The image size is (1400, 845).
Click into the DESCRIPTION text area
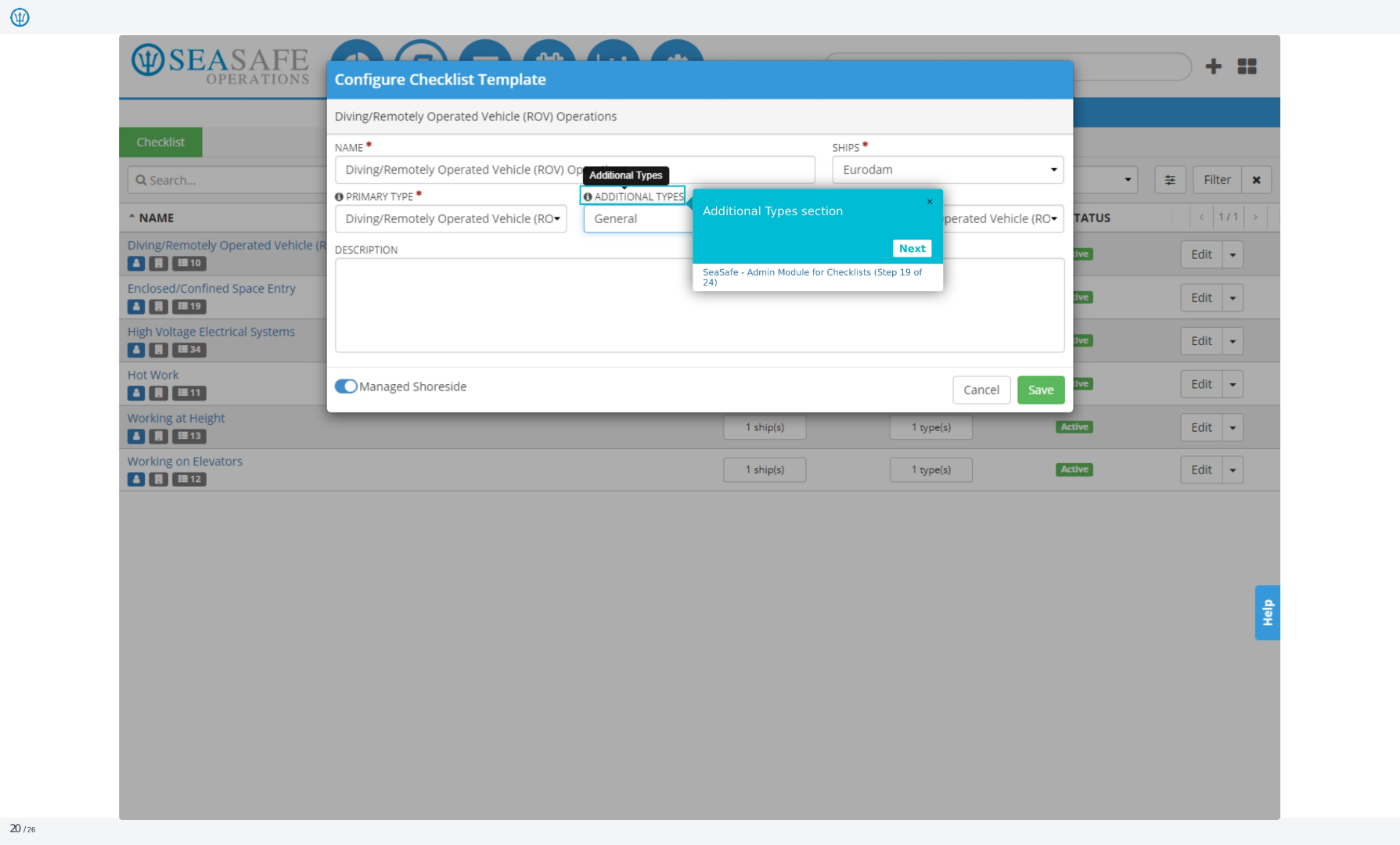pos(700,305)
